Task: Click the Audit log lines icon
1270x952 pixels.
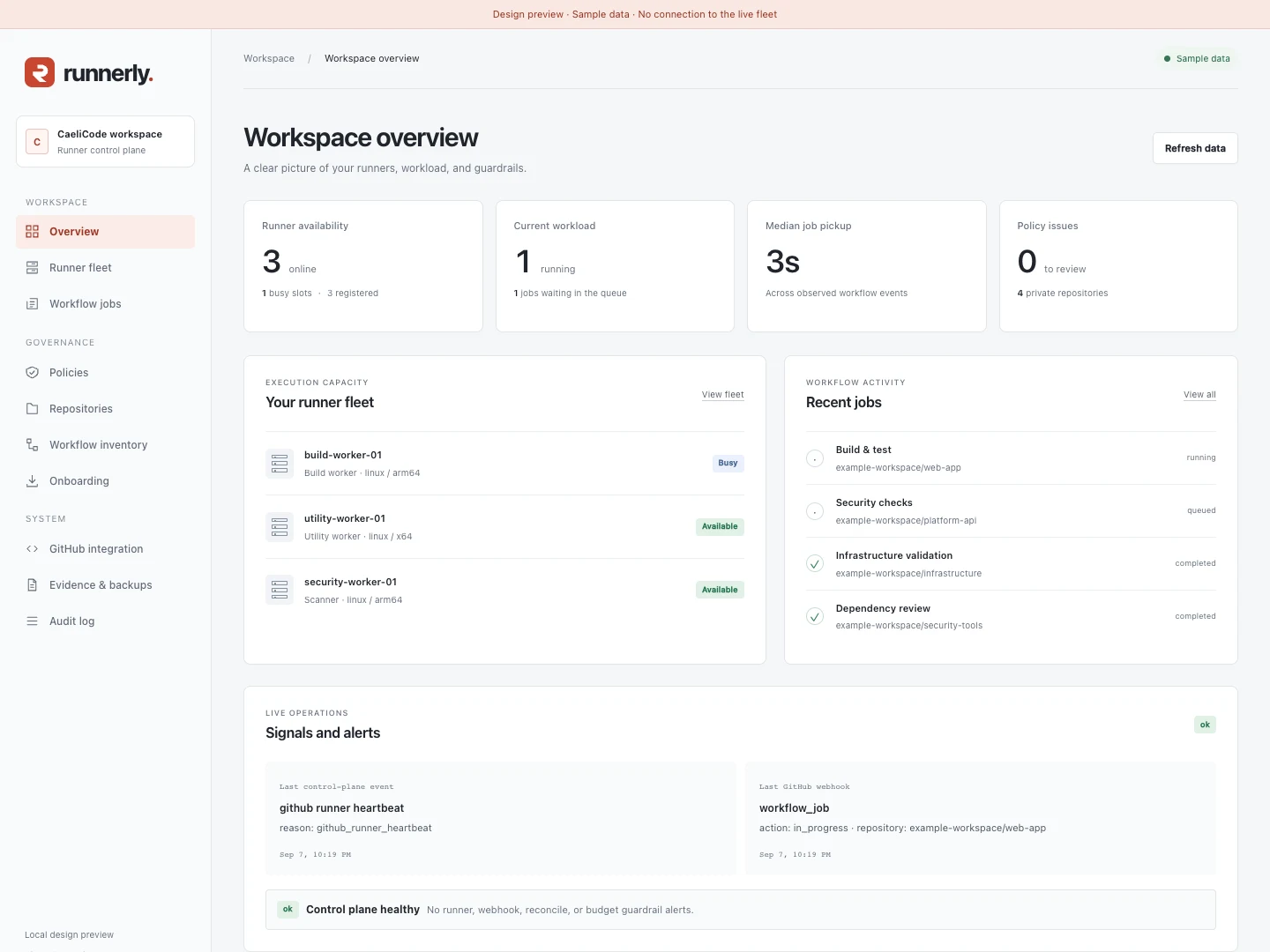Action: (33, 621)
